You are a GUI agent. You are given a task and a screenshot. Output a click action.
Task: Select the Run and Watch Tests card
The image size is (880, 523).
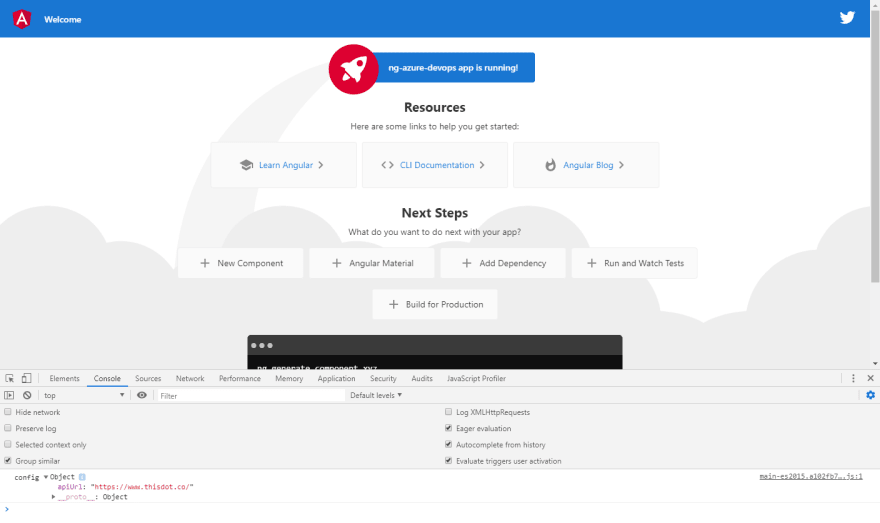tap(634, 263)
